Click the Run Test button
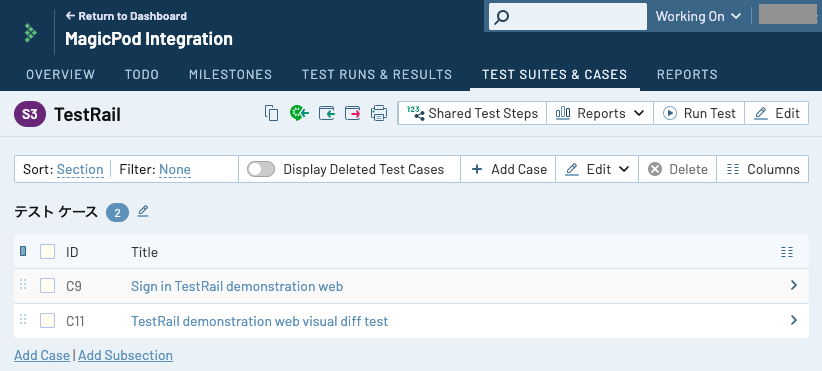Viewport: 822px width, 371px height. [699, 113]
